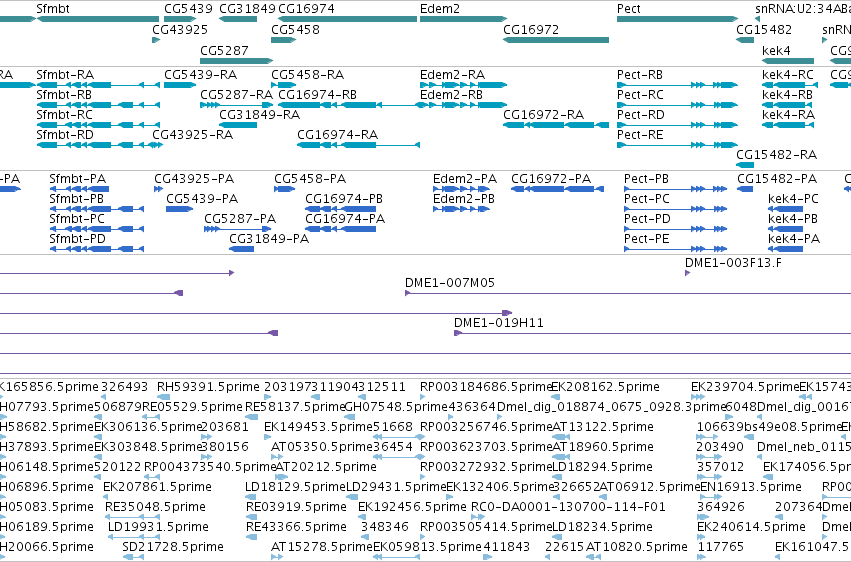The height and width of the screenshot is (562, 851).
Task: Select the Sfmbt-RB transcript label
Action: [x=64, y=94]
